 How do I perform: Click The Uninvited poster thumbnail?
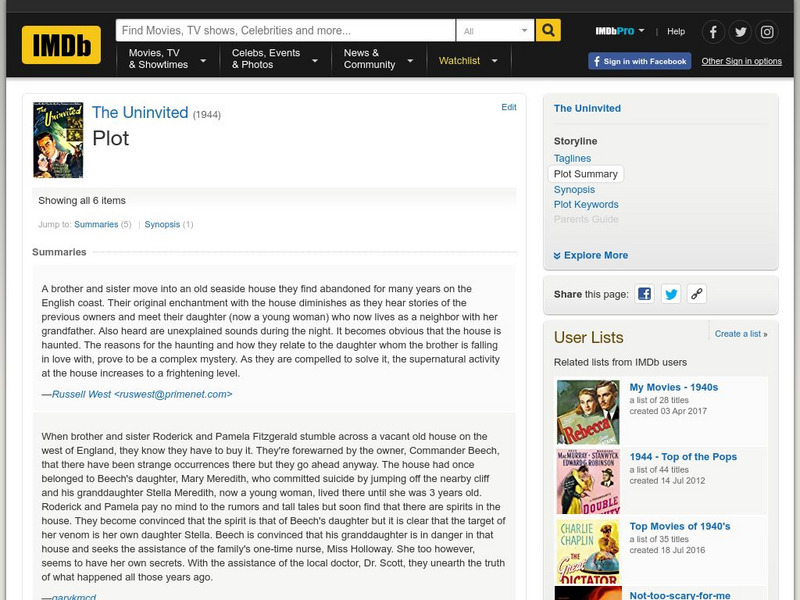coord(58,140)
